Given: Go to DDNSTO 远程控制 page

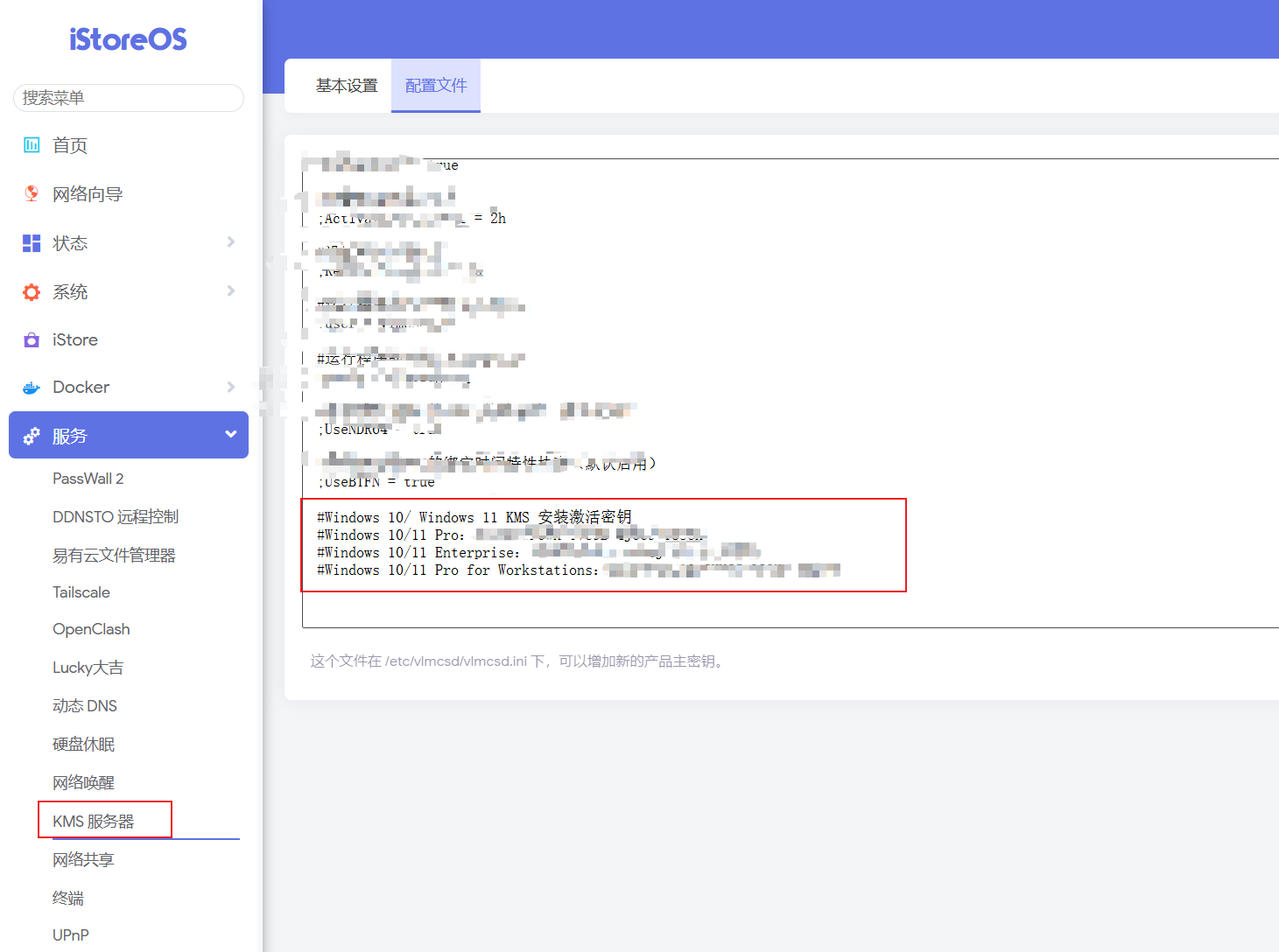Looking at the screenshot, I should click(116, 517).
